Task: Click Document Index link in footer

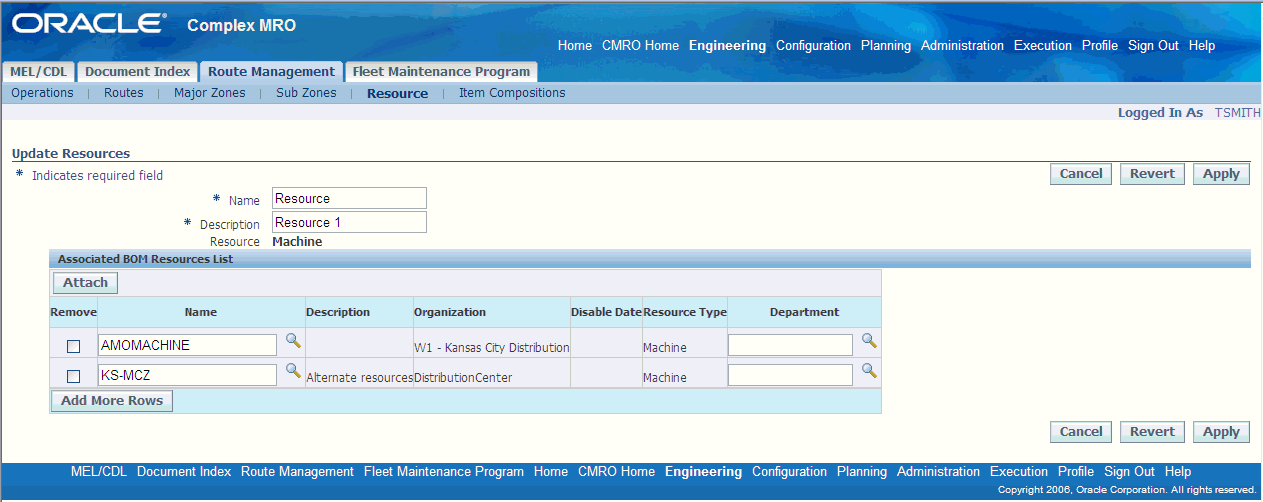Action: tap(184, 472)
